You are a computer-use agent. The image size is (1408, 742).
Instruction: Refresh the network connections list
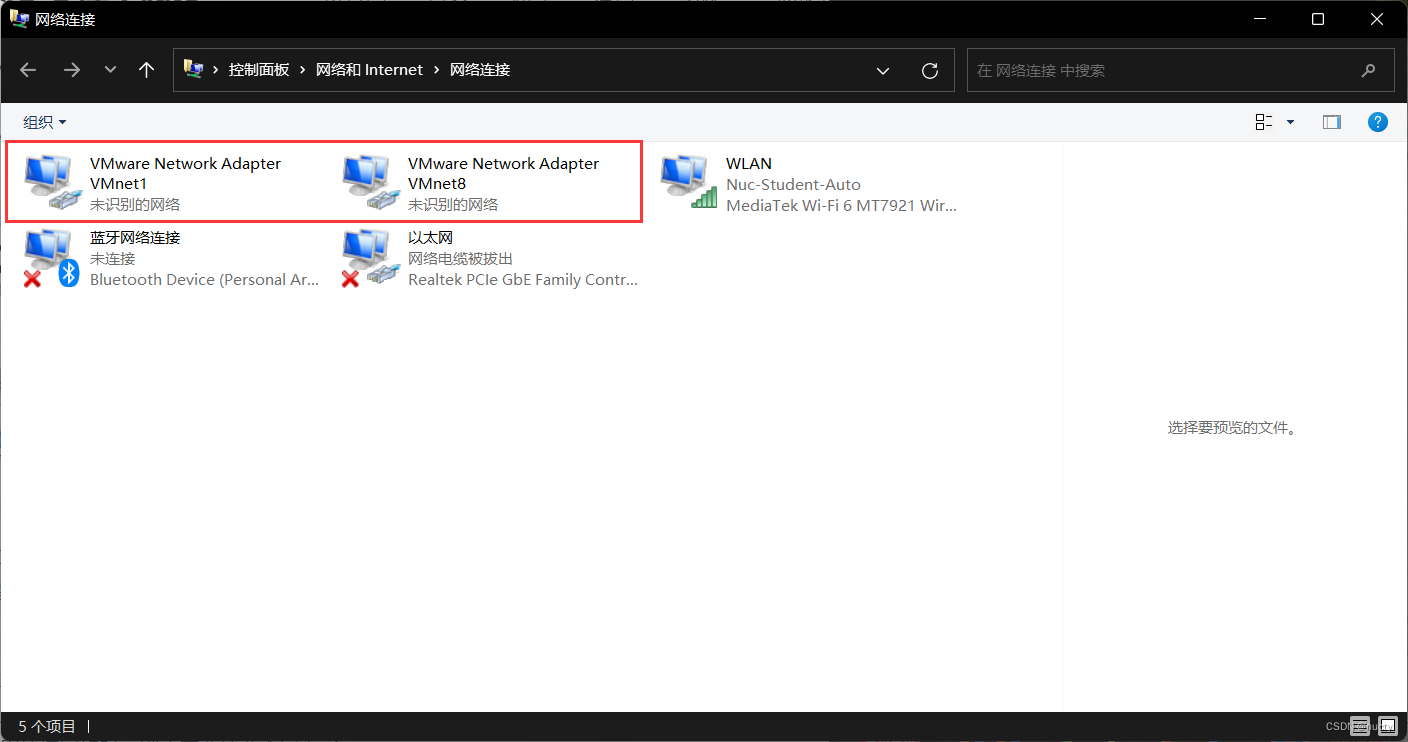[929, 70]
